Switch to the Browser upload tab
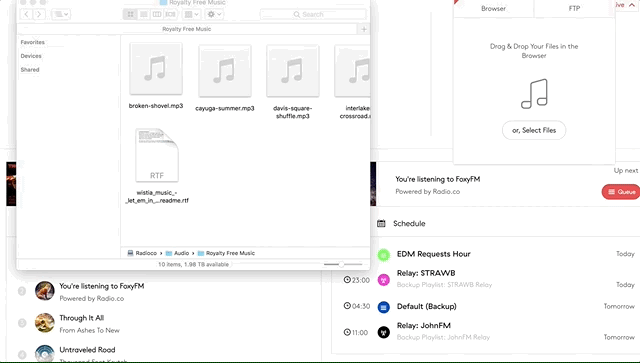 pyautogui.click(x=493, y=9)
